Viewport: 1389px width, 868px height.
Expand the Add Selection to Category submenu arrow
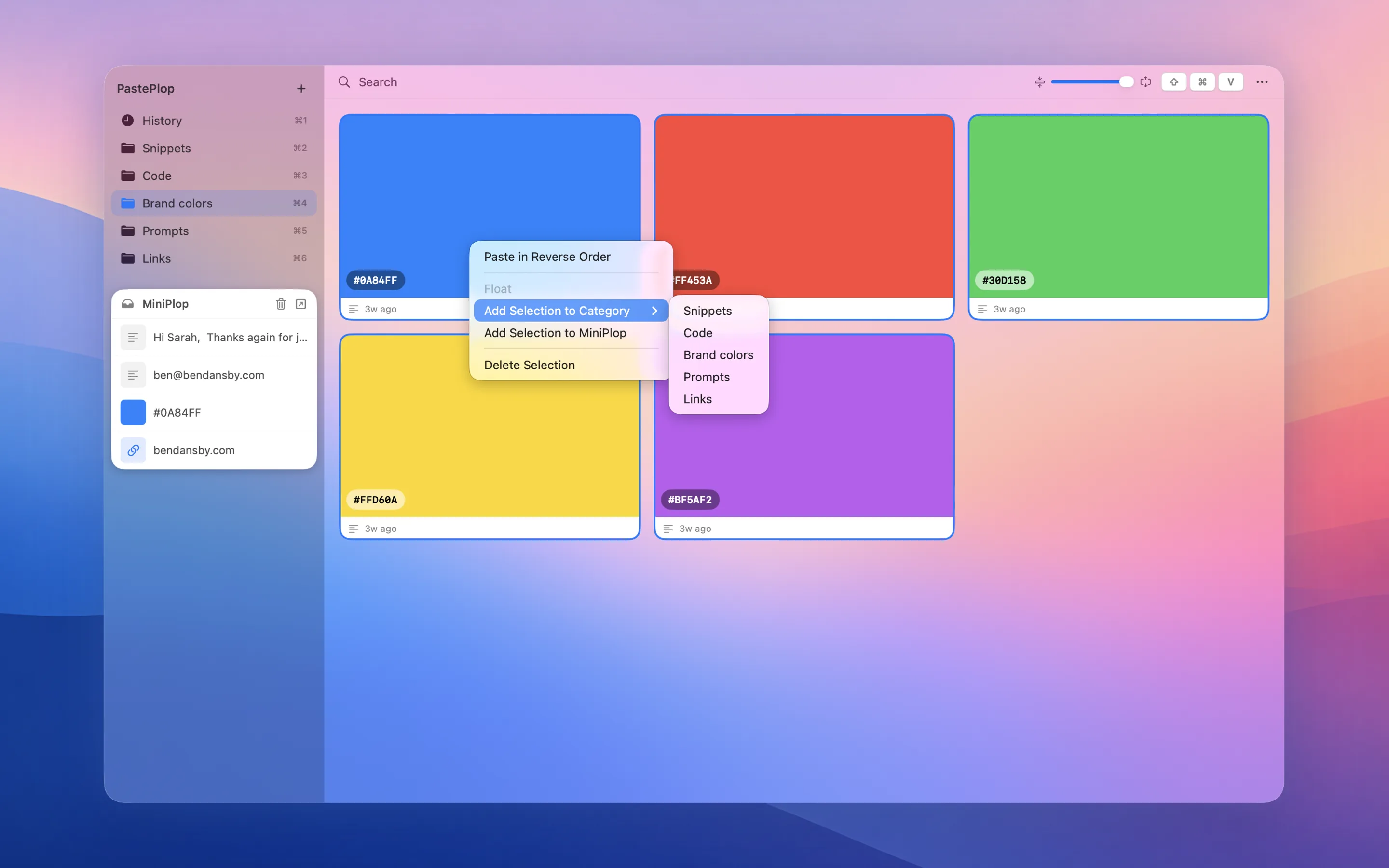[654, 311]
